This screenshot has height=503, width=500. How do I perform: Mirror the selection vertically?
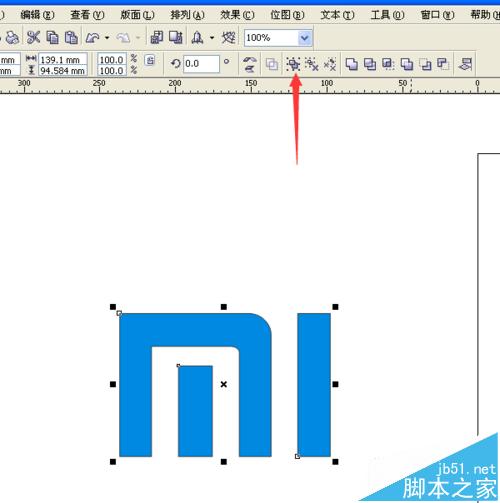[250, 68]
